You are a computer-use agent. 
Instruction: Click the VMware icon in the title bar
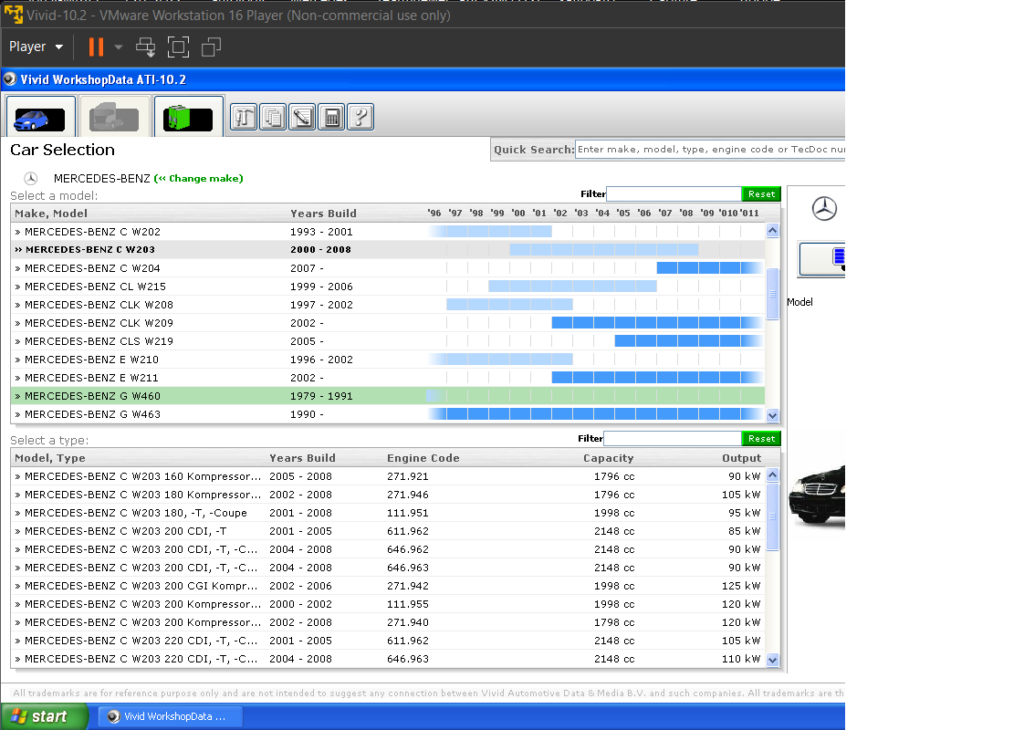click(13, 14)
